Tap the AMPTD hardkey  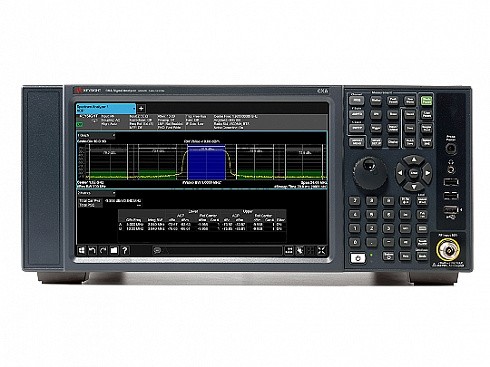pos(356,114)
